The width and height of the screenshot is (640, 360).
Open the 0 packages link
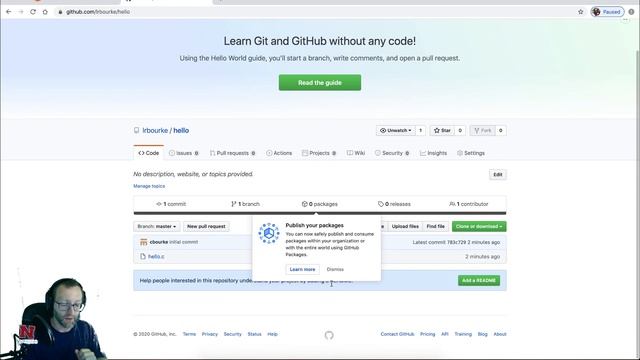click(x=320, y=204)
